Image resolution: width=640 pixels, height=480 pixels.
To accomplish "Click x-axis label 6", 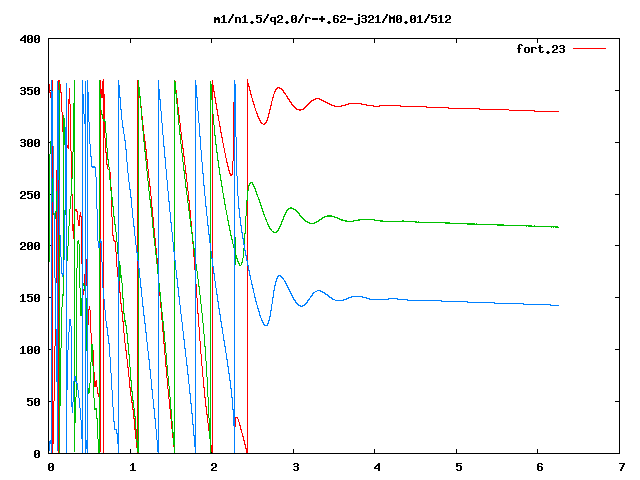I will 540,467.
